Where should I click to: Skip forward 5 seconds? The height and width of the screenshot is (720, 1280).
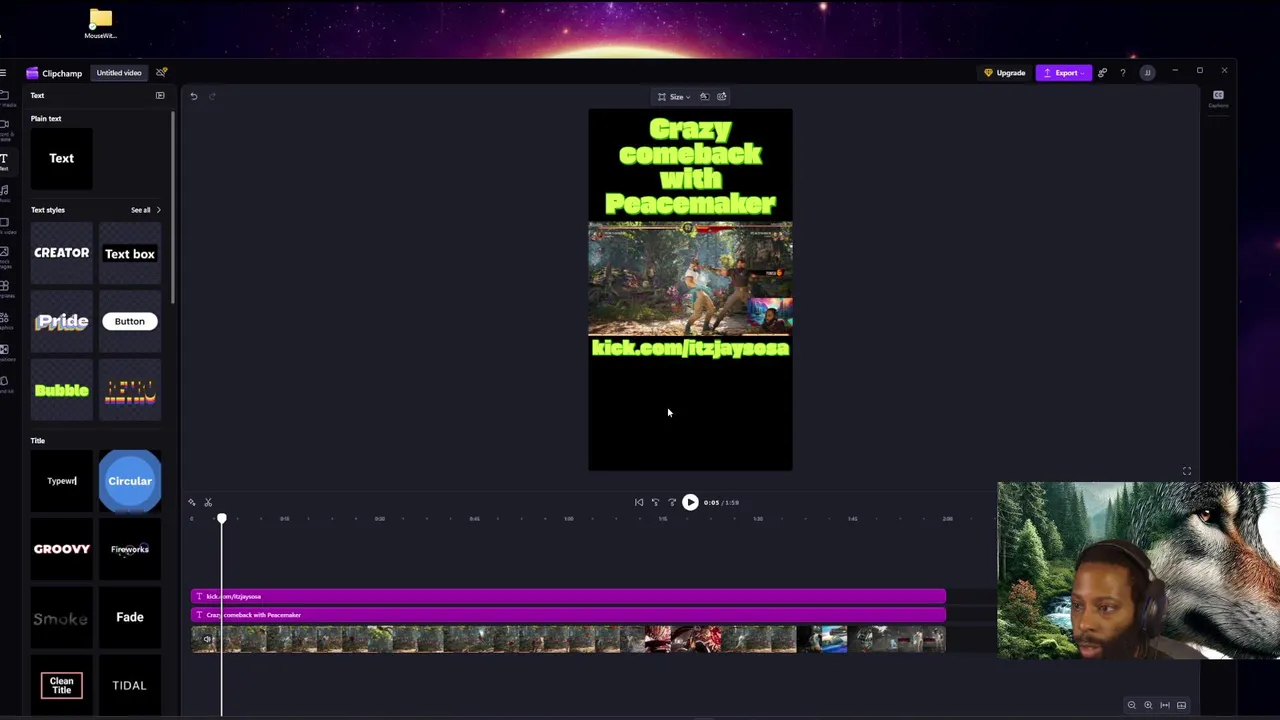click(672, 502)
